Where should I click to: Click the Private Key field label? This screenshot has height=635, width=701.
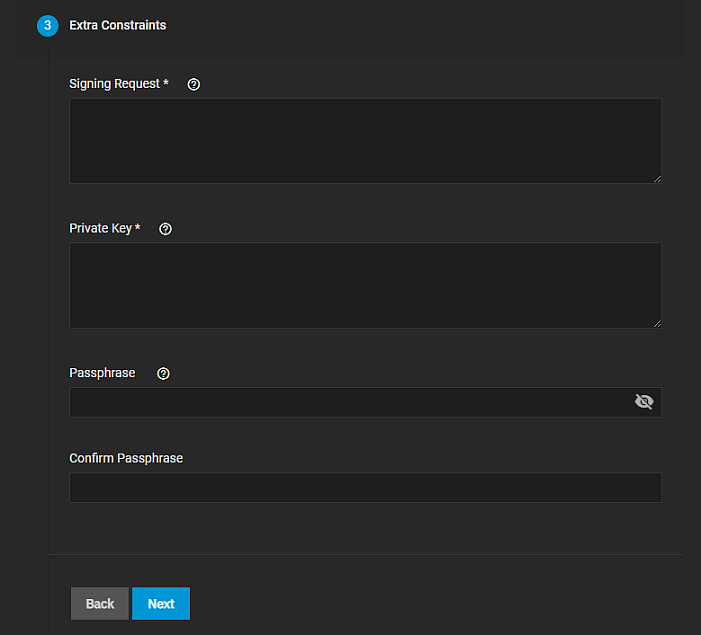[x=100, y=228]
